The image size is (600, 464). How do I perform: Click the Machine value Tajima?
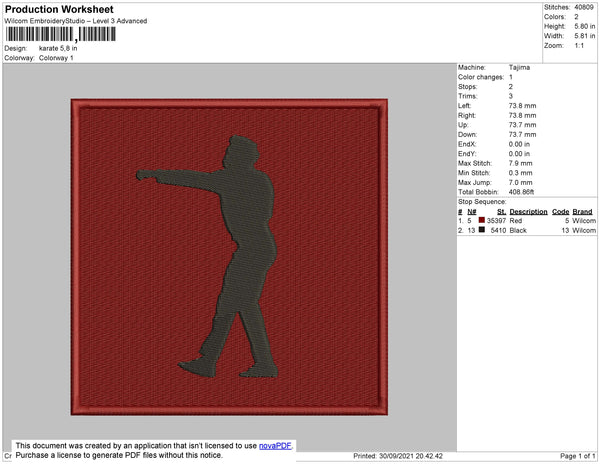point(519,67)
